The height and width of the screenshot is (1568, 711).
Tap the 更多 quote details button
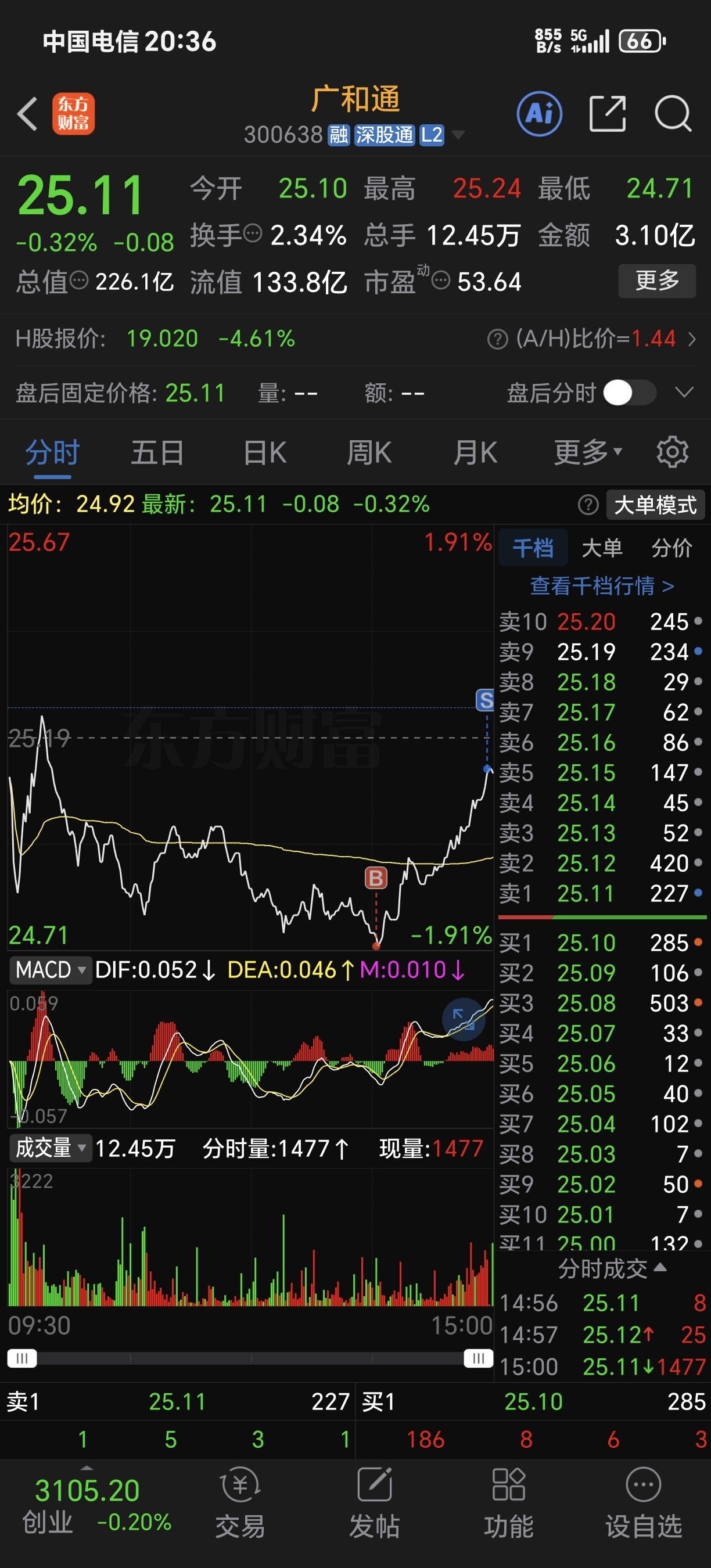click(x=657, y=280)
